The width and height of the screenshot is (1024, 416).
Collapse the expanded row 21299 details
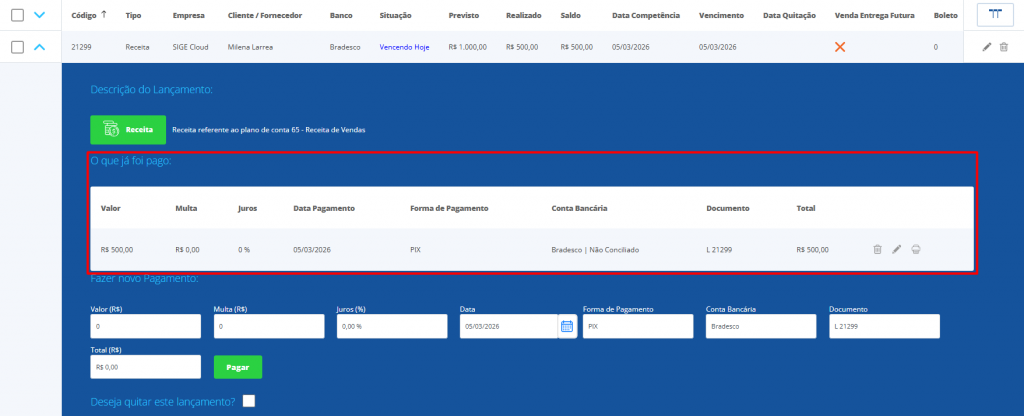coord(39,47)
